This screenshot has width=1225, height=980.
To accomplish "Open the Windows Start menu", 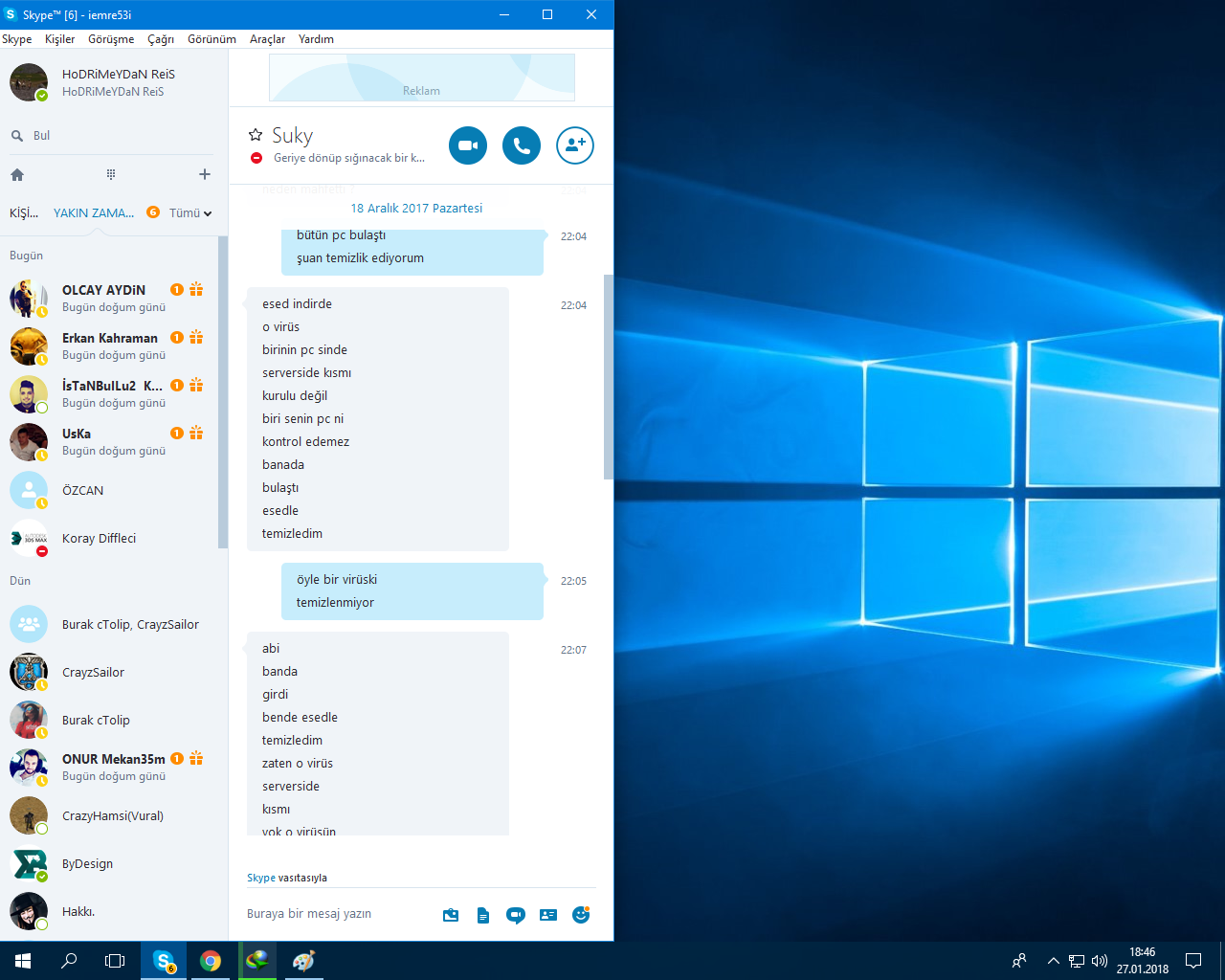I will tap(23, 961).
